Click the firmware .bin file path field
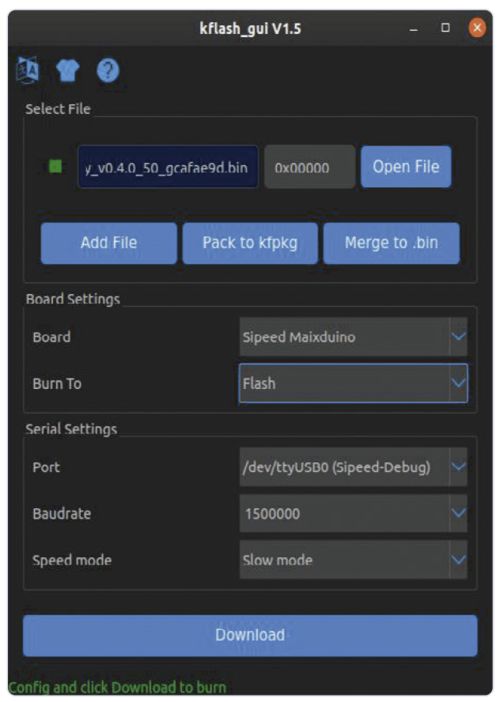Image resolution: width=500 pixels, height=702 pixels. [x=168, y=167]
